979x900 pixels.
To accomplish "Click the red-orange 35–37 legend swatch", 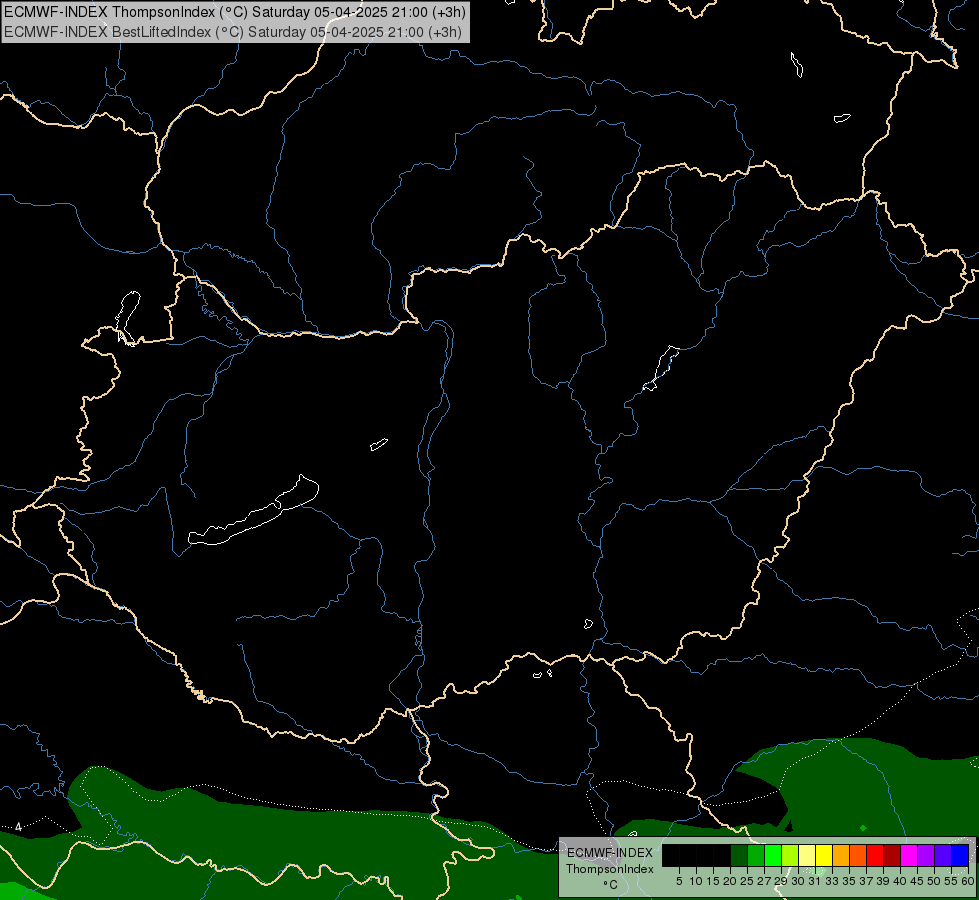I will [858, 855].
